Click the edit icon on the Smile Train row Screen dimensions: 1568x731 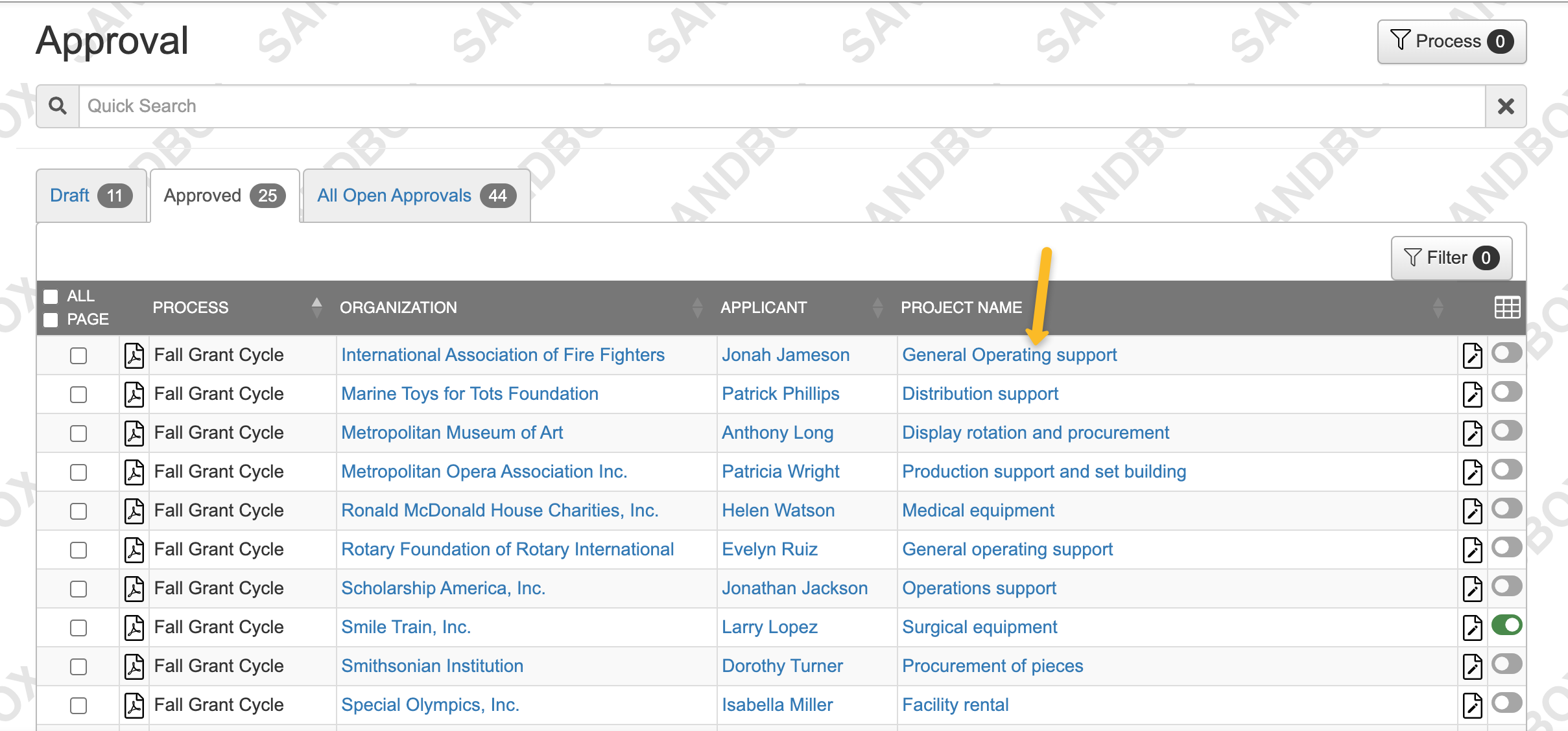click(x=1472, y=627)
